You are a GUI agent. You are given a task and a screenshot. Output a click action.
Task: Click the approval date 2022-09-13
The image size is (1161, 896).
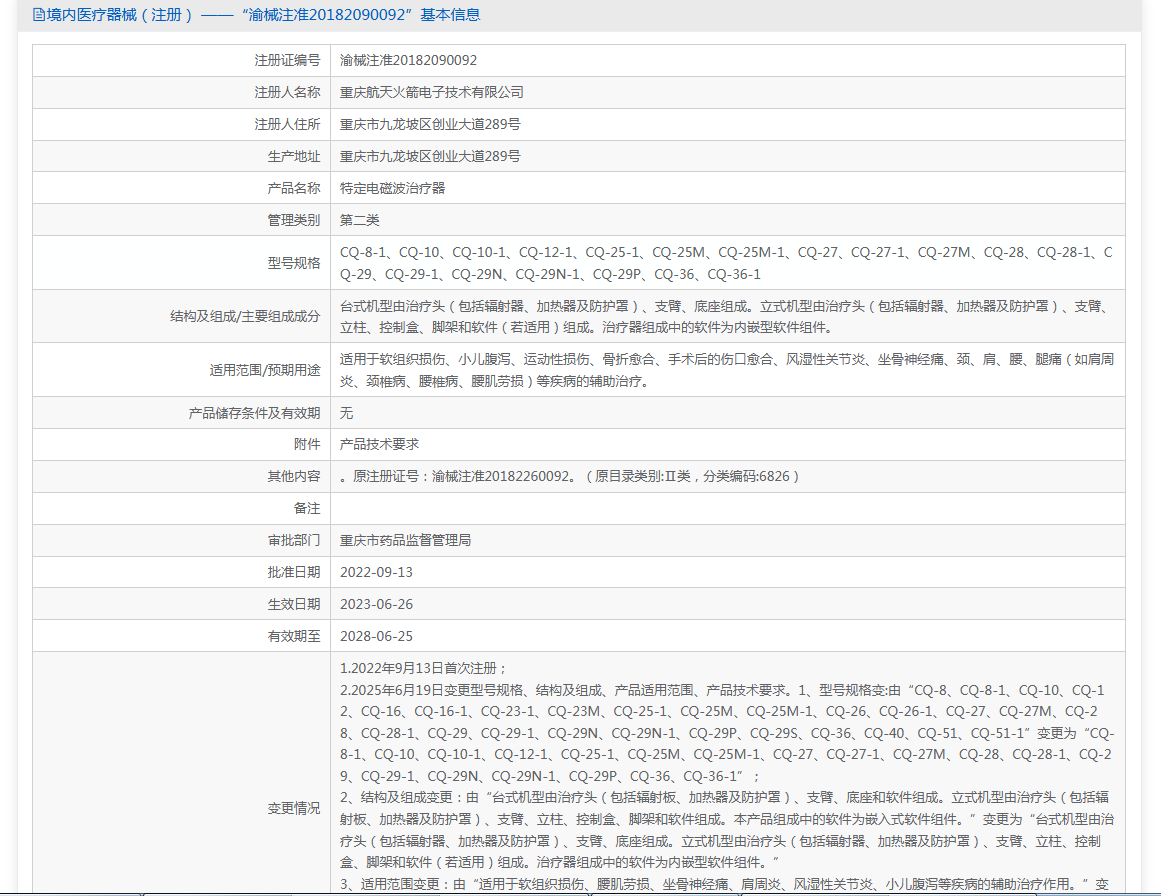376,572
